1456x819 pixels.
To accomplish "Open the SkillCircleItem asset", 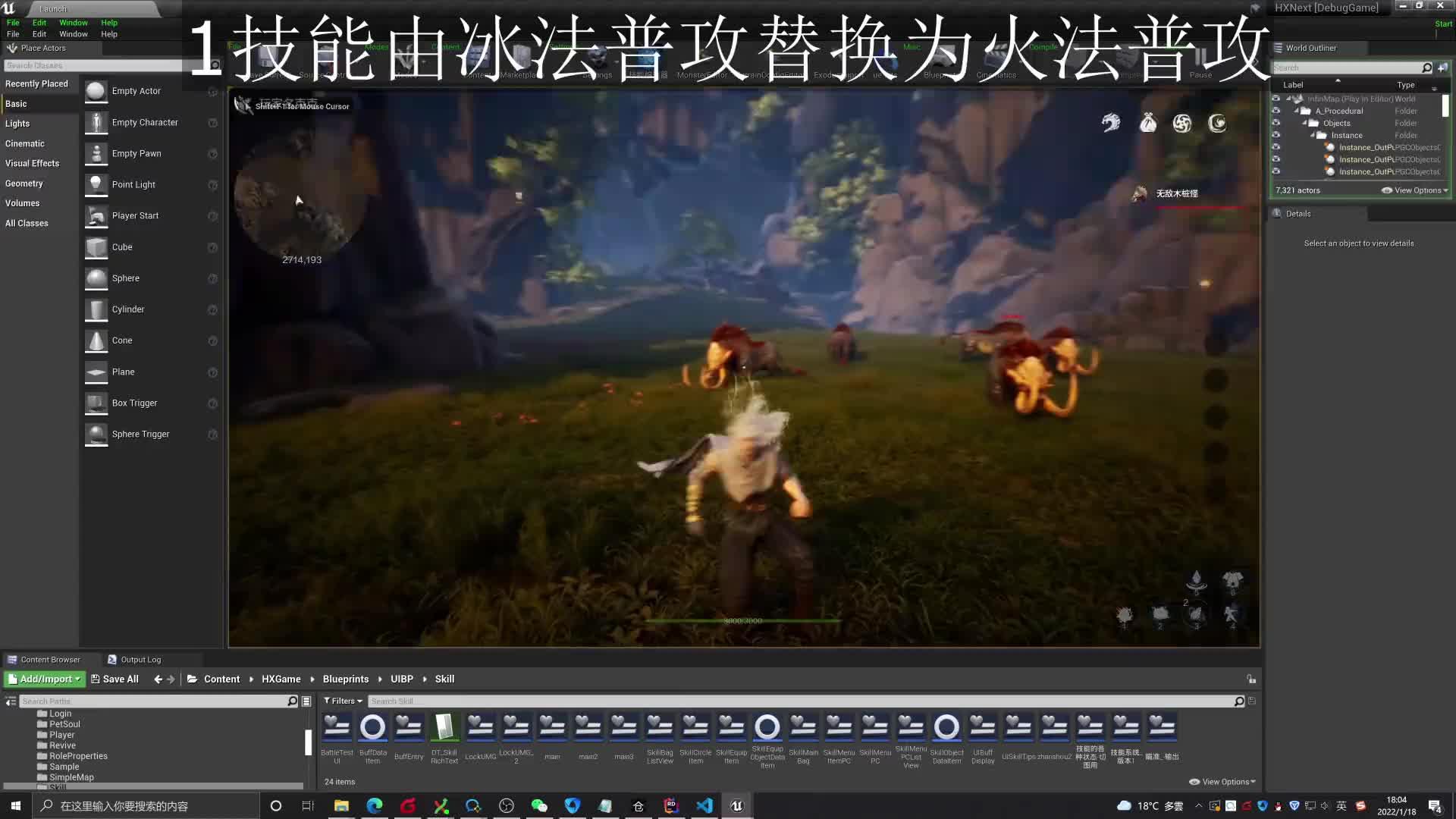I will 695,739.
